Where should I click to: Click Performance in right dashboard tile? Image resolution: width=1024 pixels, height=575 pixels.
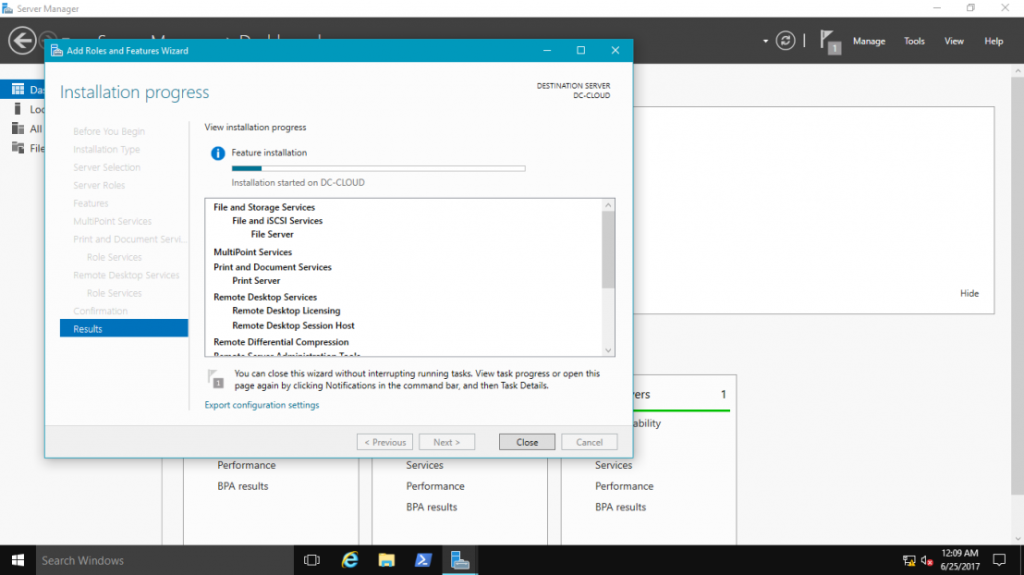pyautogui.click(x=624, y=486)
